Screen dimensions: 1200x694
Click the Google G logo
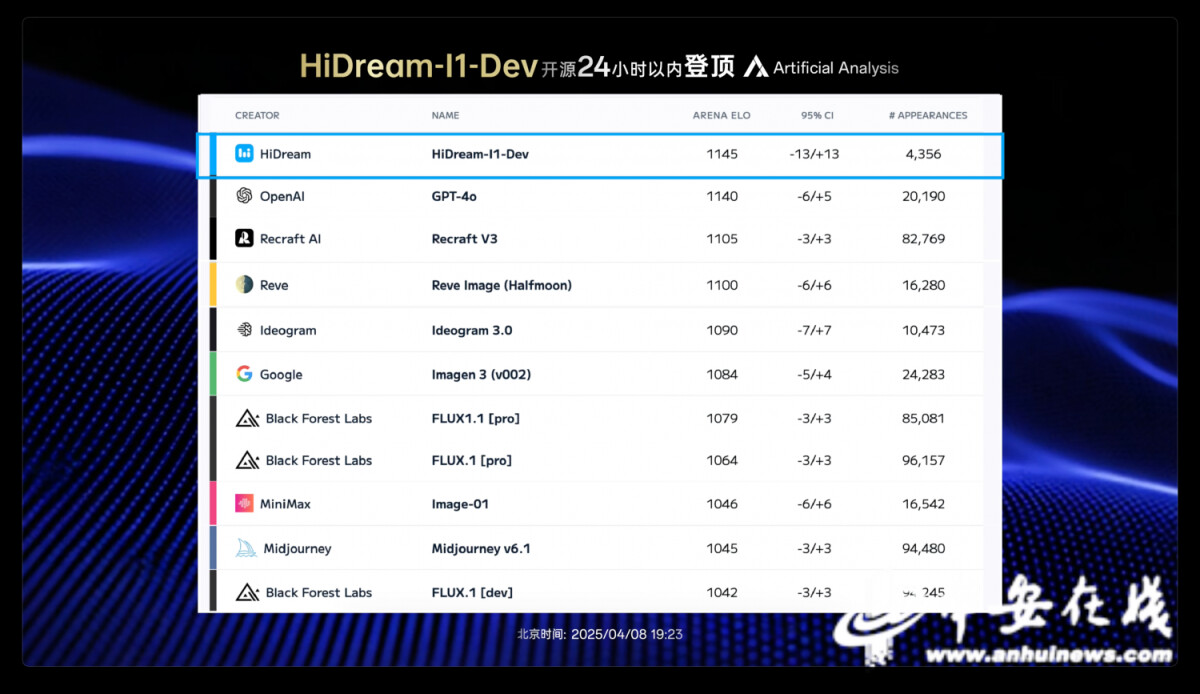point(244,374)
